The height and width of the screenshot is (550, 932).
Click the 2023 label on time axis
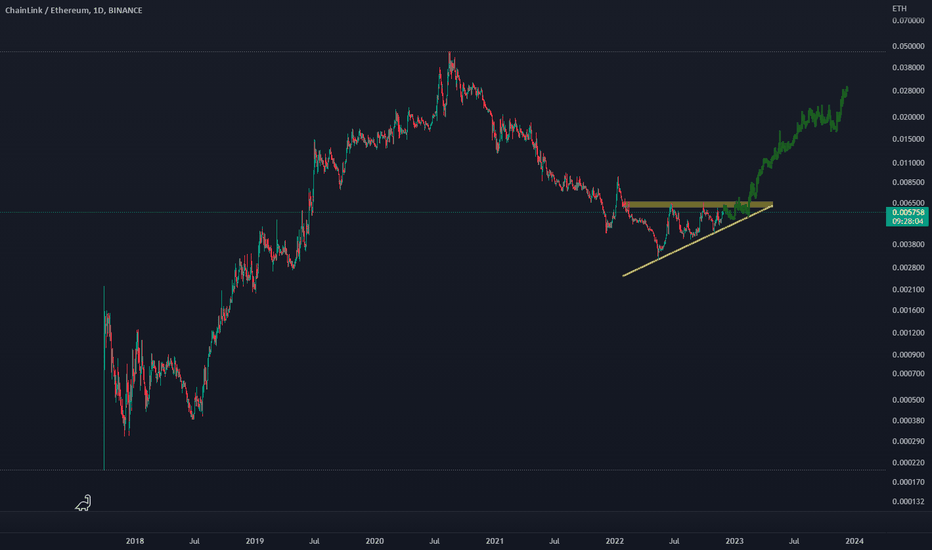735,541
